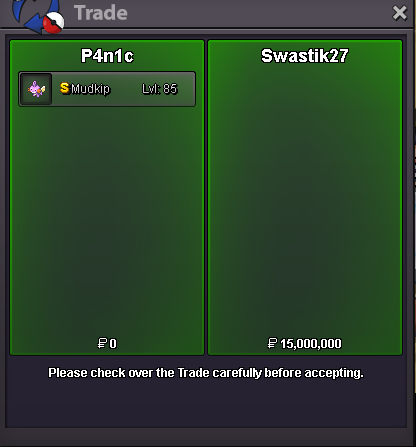Screen dimensions: 416x447
Task: Click the Pokeball on the Trade logo
Action: tap(53, 23)
